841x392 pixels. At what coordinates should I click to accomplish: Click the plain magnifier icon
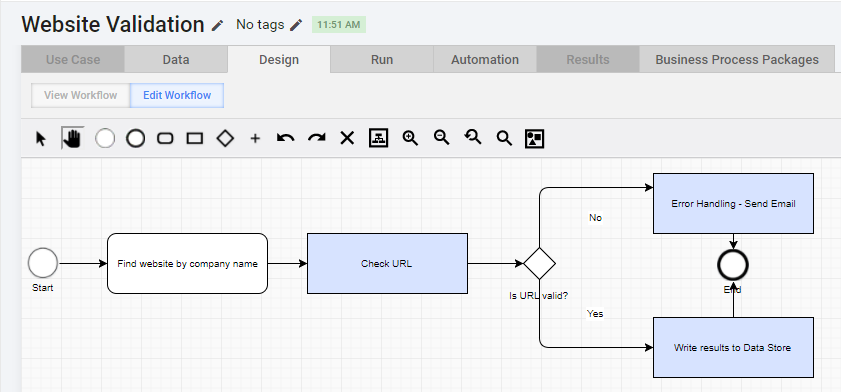point(504,139)
